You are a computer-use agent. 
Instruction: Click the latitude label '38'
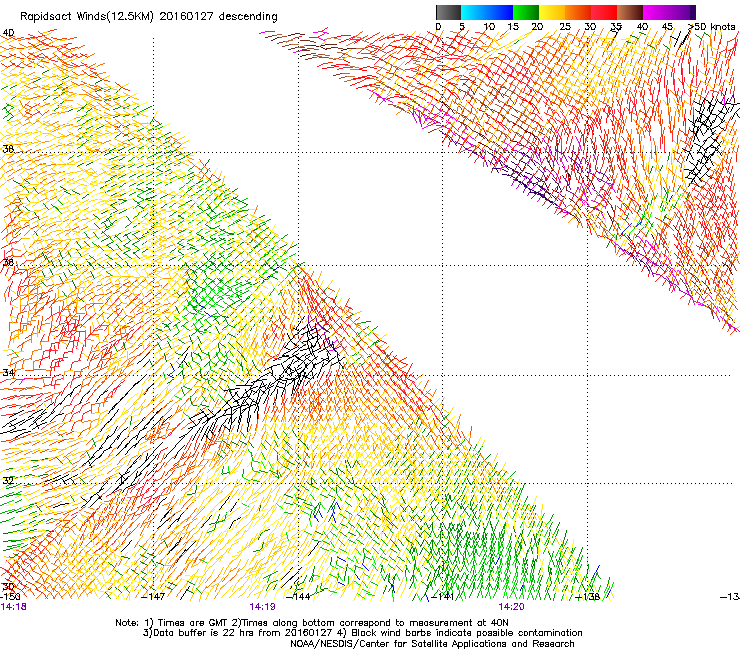[x=8, y=149]
